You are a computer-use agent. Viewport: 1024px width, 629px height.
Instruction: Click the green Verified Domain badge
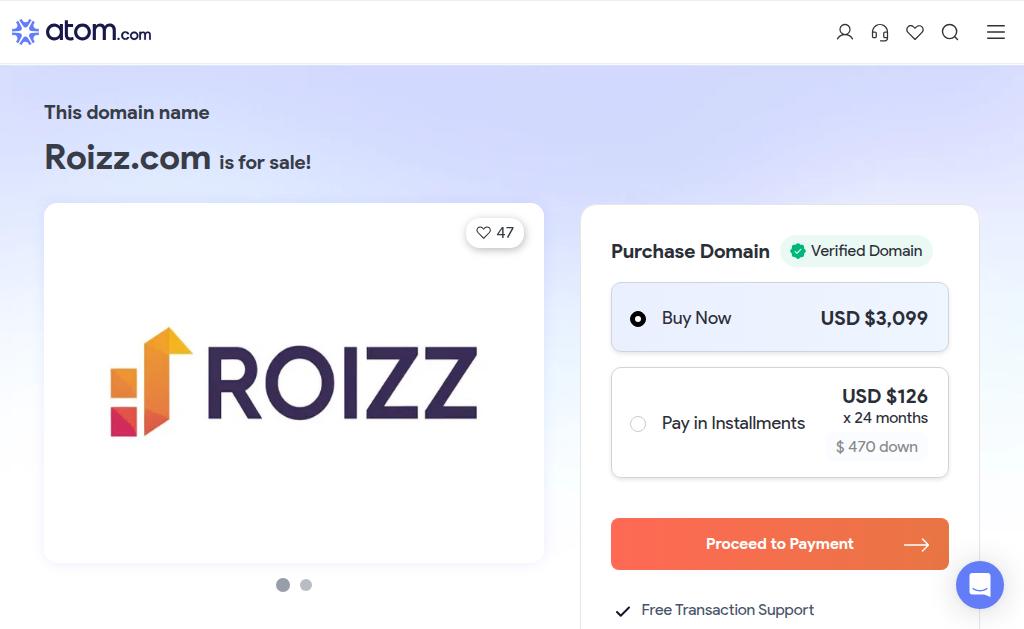(856, 251)
